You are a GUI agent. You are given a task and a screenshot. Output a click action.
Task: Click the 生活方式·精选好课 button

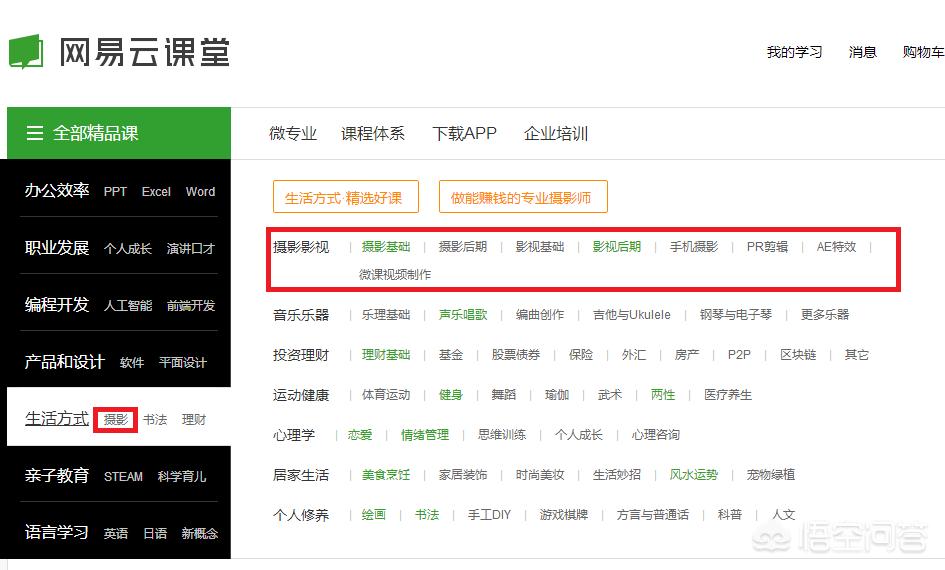click(x=345, y=197)
